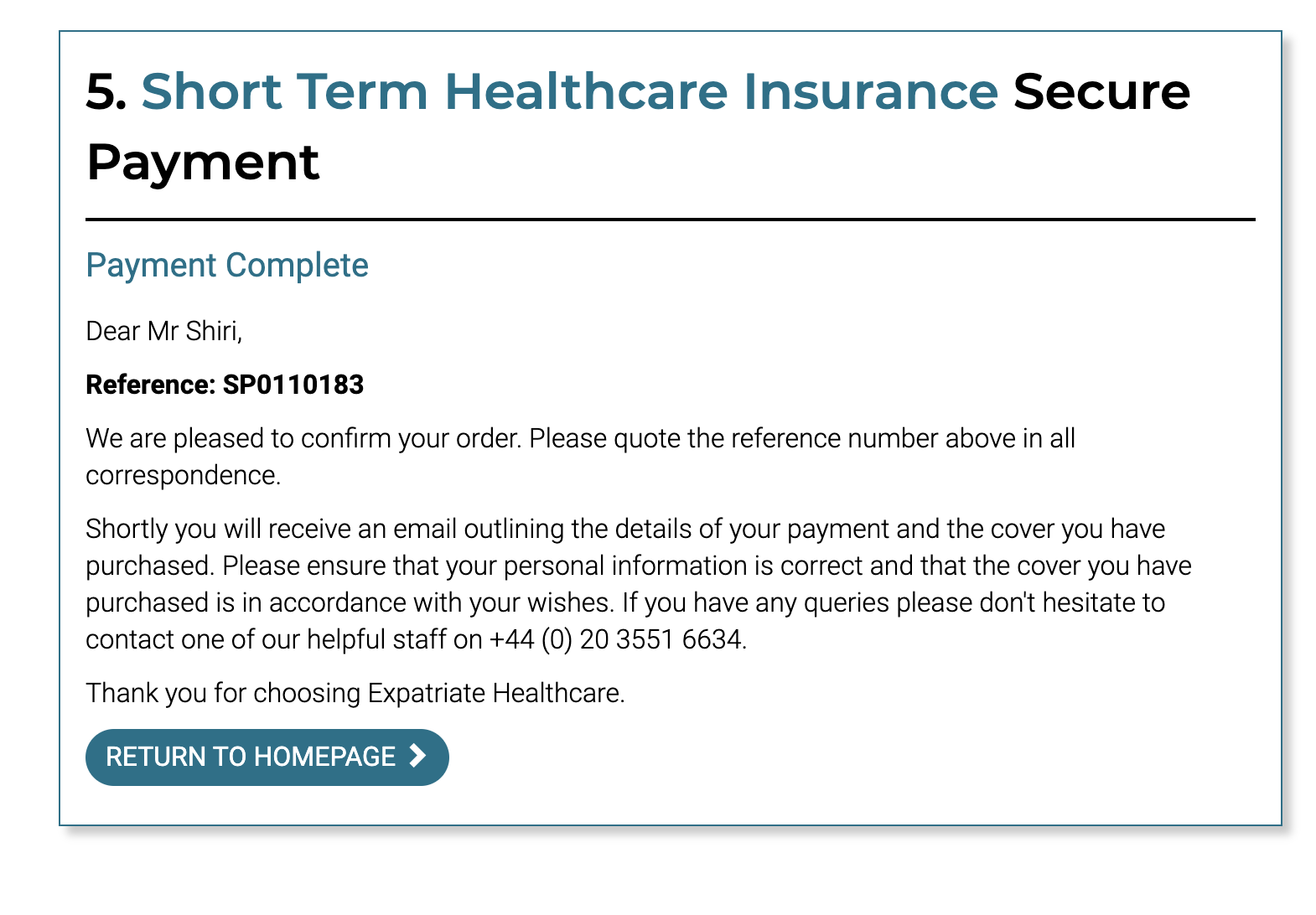Click the horizontal divider under the heading
The width and height of the screenshot is (1316, 915).
pyautogui.click(x=671, y=220)
